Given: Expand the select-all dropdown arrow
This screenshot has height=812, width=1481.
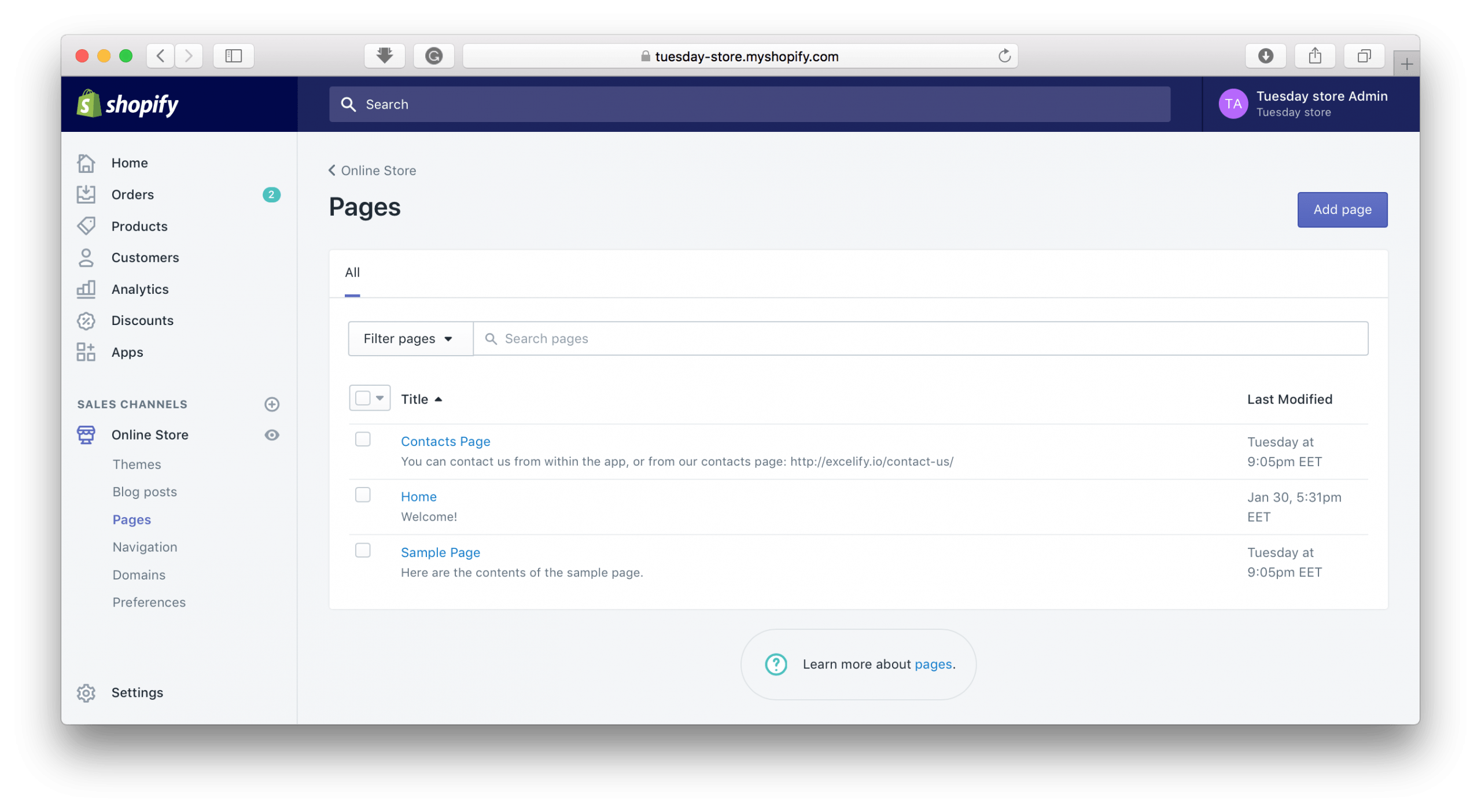Looking at the screenshot, I should click(x=379, y=398).
